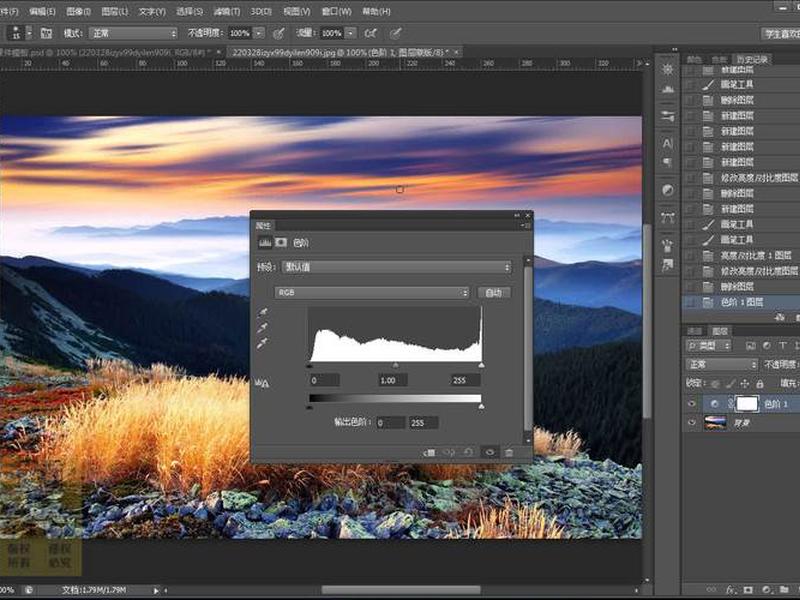Open the brush panel toggle icon in options bar
800x600 pixels.
pos(46,33)
